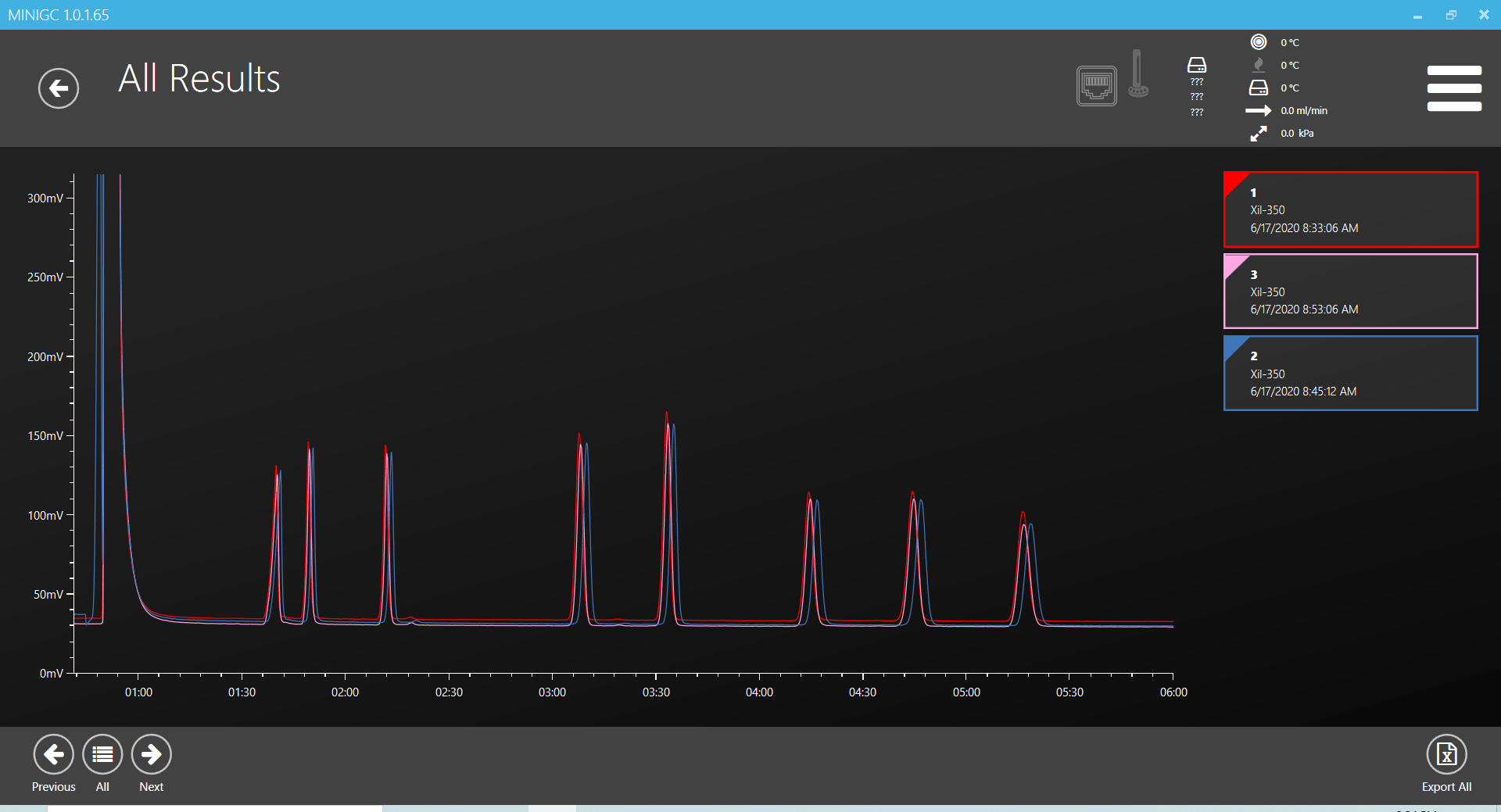This screenshot has height=812, width=1501.
Task: Show All results list
Action: (102, 755)
